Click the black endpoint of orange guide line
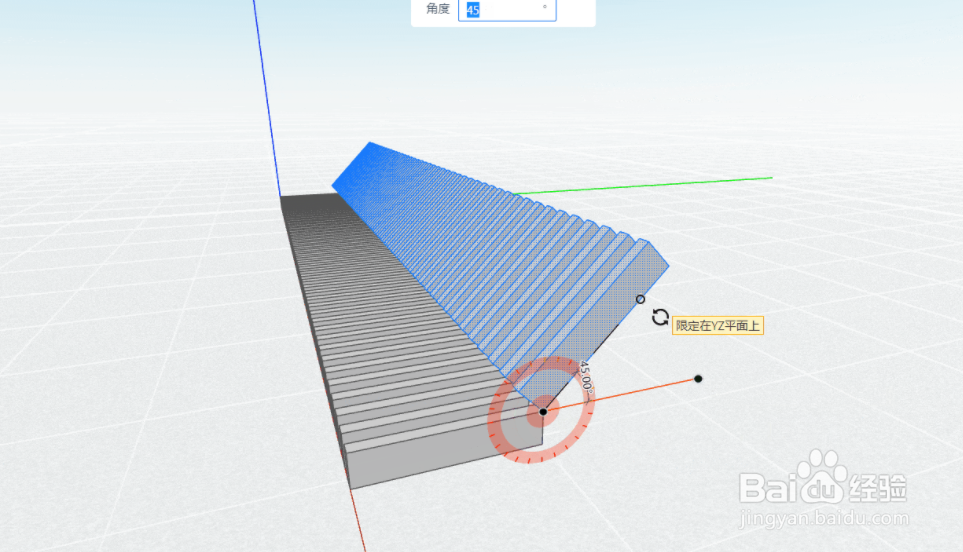Image resolution: width=963 pixels, height=552 pixels. coord(698,379)
